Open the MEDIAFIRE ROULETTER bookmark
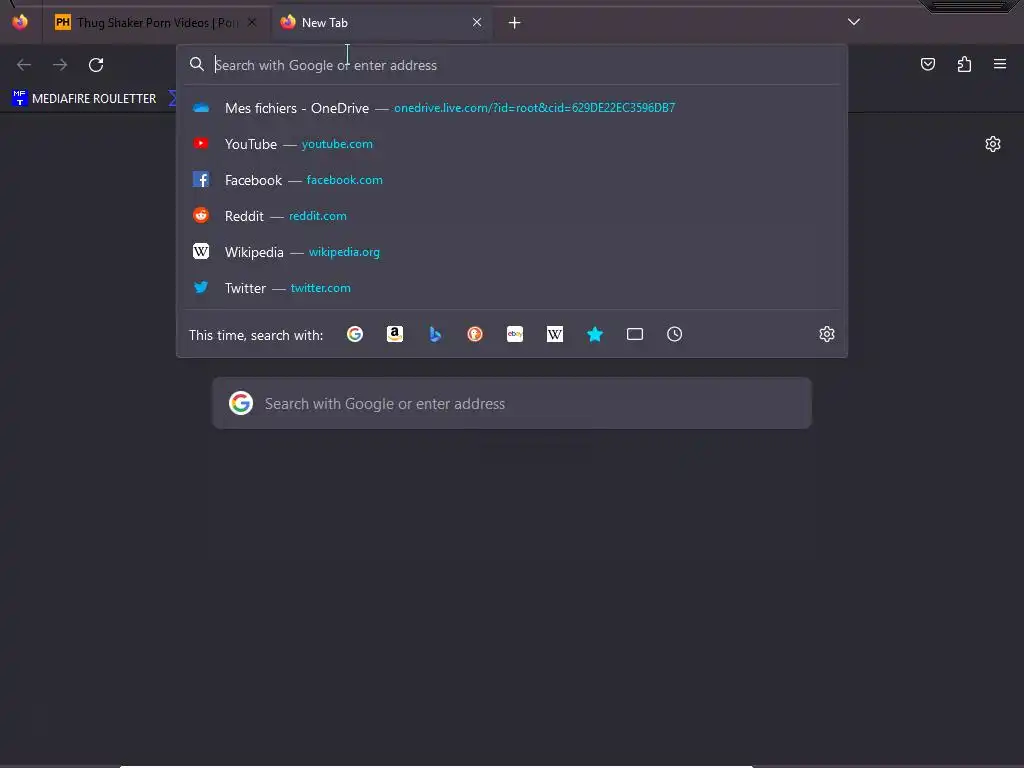1024x768 pixels. pos(84,99)
